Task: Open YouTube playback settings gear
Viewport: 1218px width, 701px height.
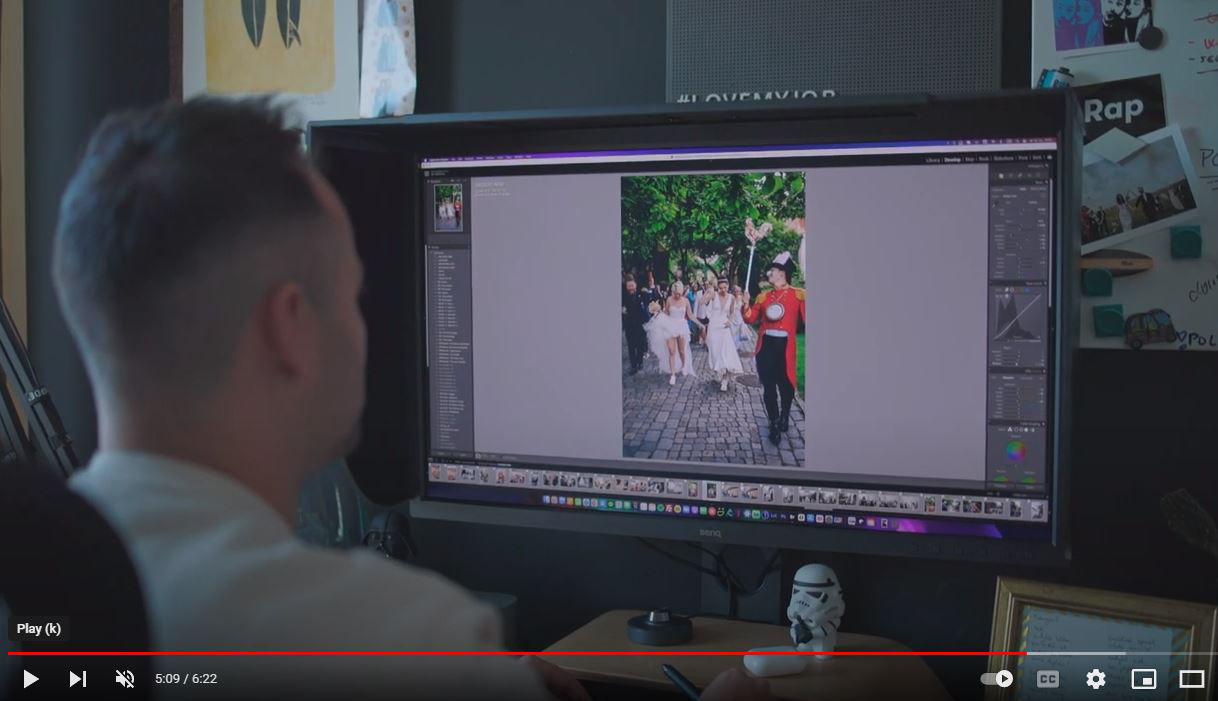Action: point(1095,679)
